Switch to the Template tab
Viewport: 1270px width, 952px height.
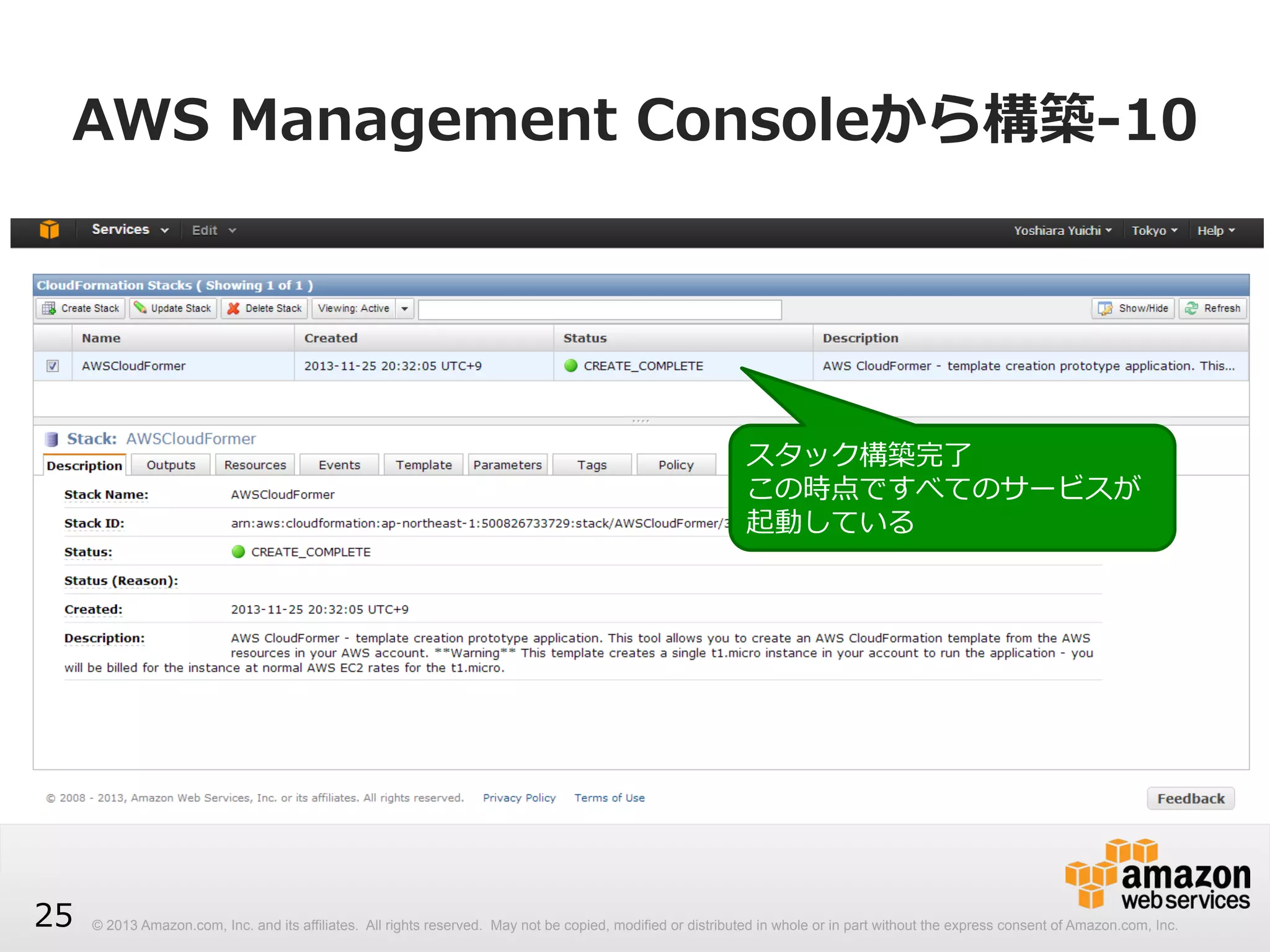[424, 465]
